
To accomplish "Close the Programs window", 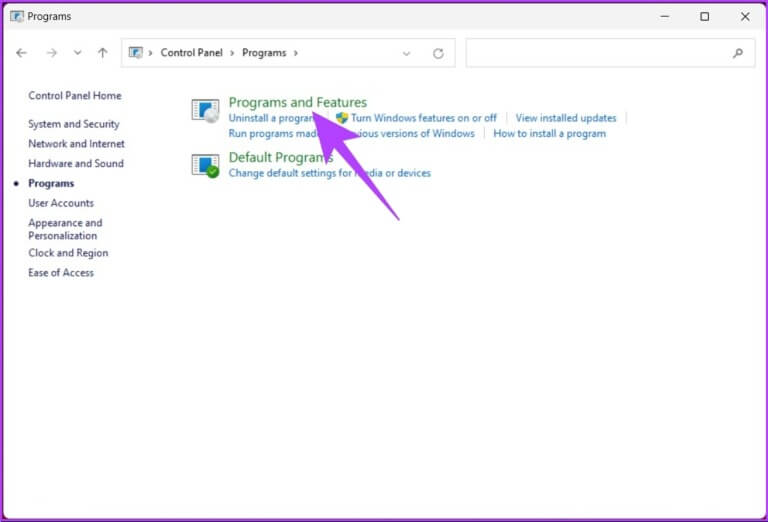I will click(x=745, y=16).
